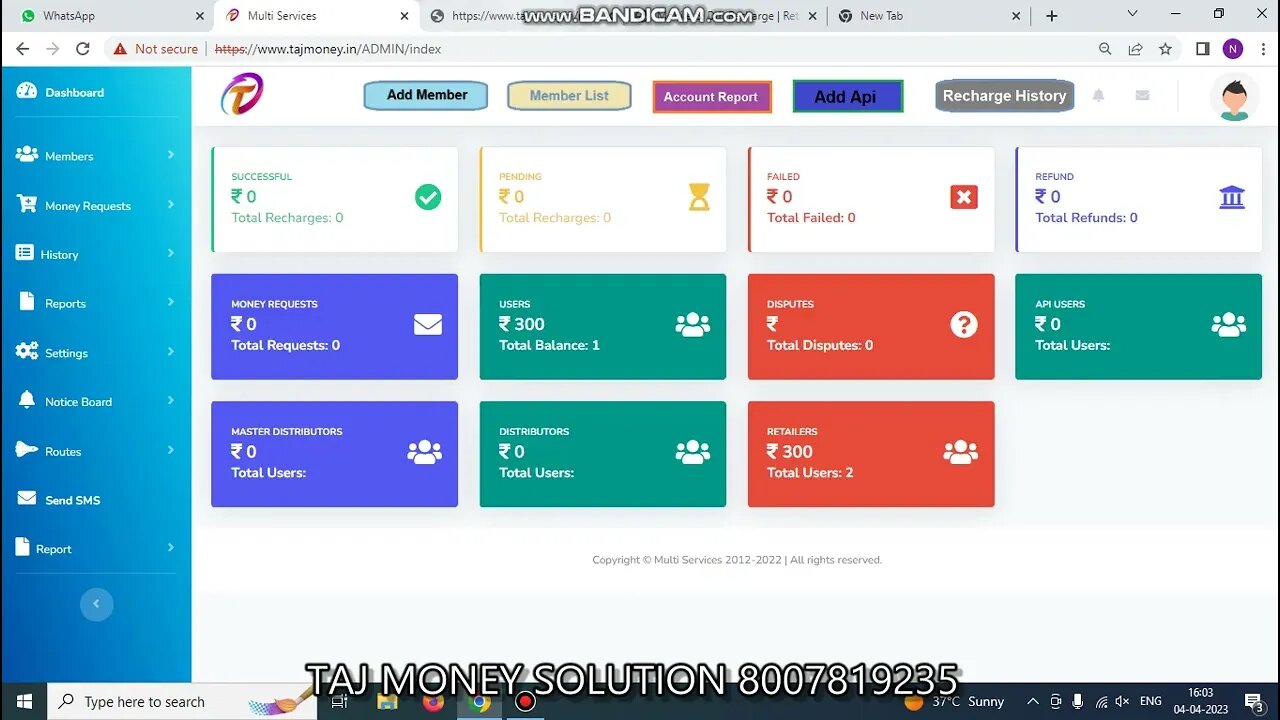Expand the Money Requests submenu chevron
Image resolution: width=1280 pixels, height=720 pixels.
point(171,204)
